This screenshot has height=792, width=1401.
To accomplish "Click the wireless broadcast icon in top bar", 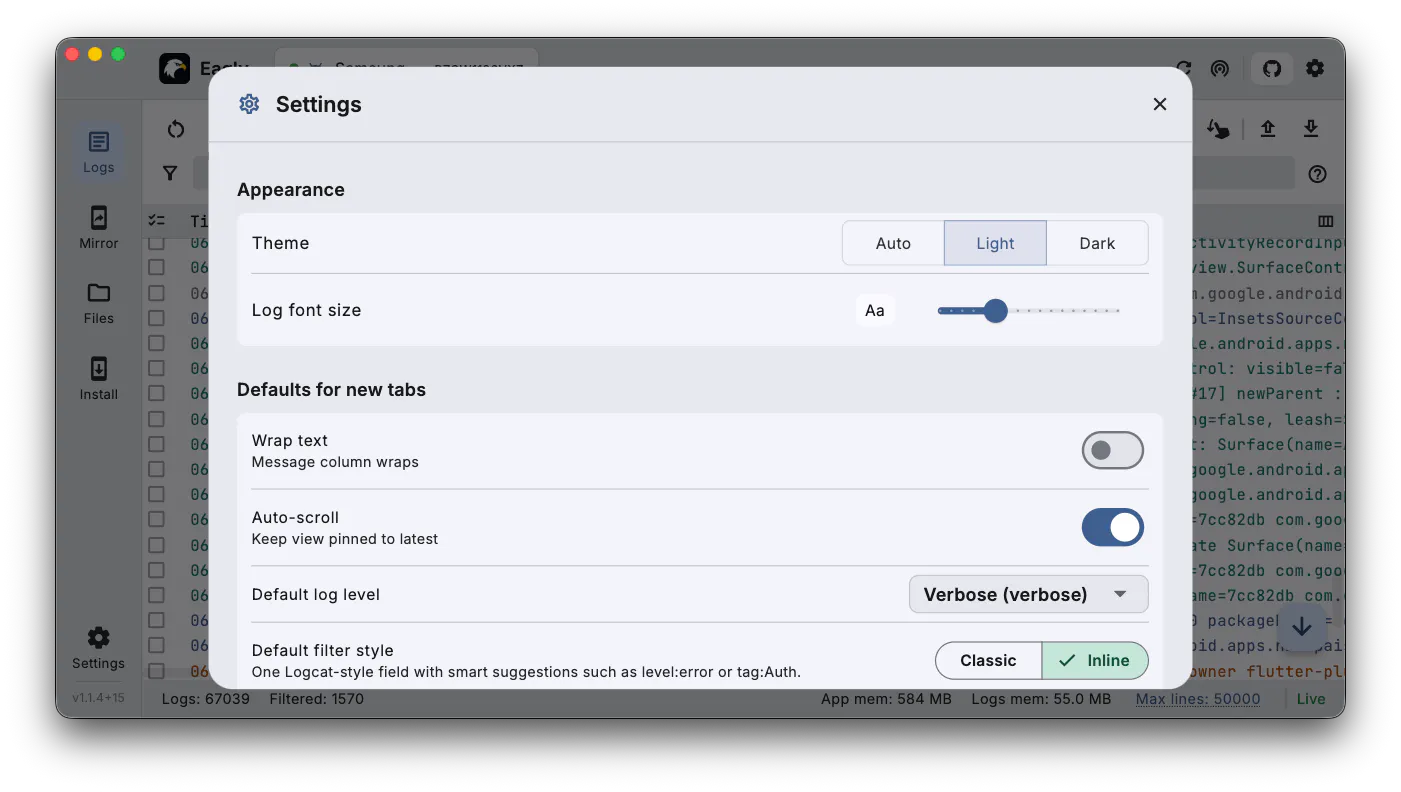I will 1219,69.
